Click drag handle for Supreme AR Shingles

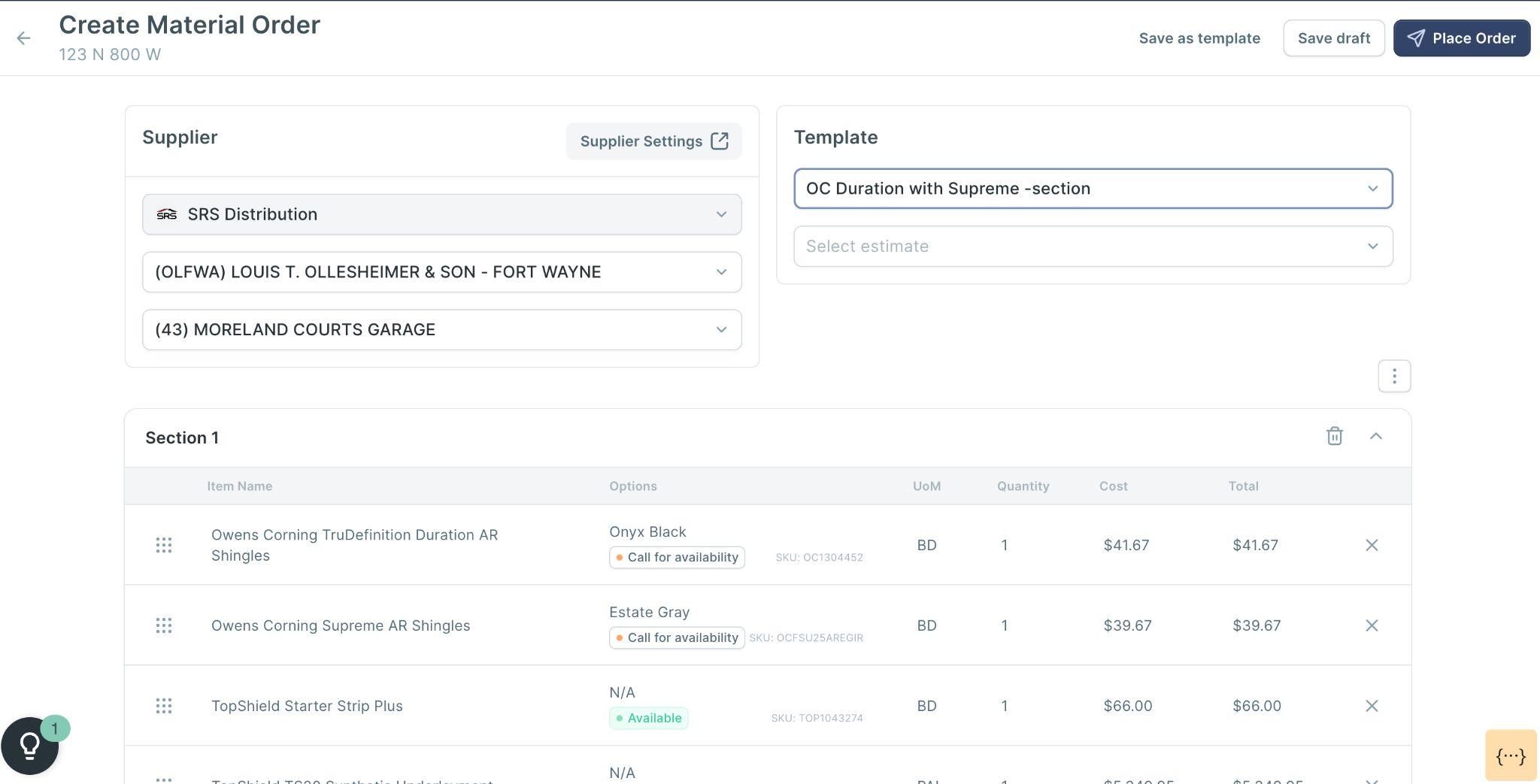163,625
